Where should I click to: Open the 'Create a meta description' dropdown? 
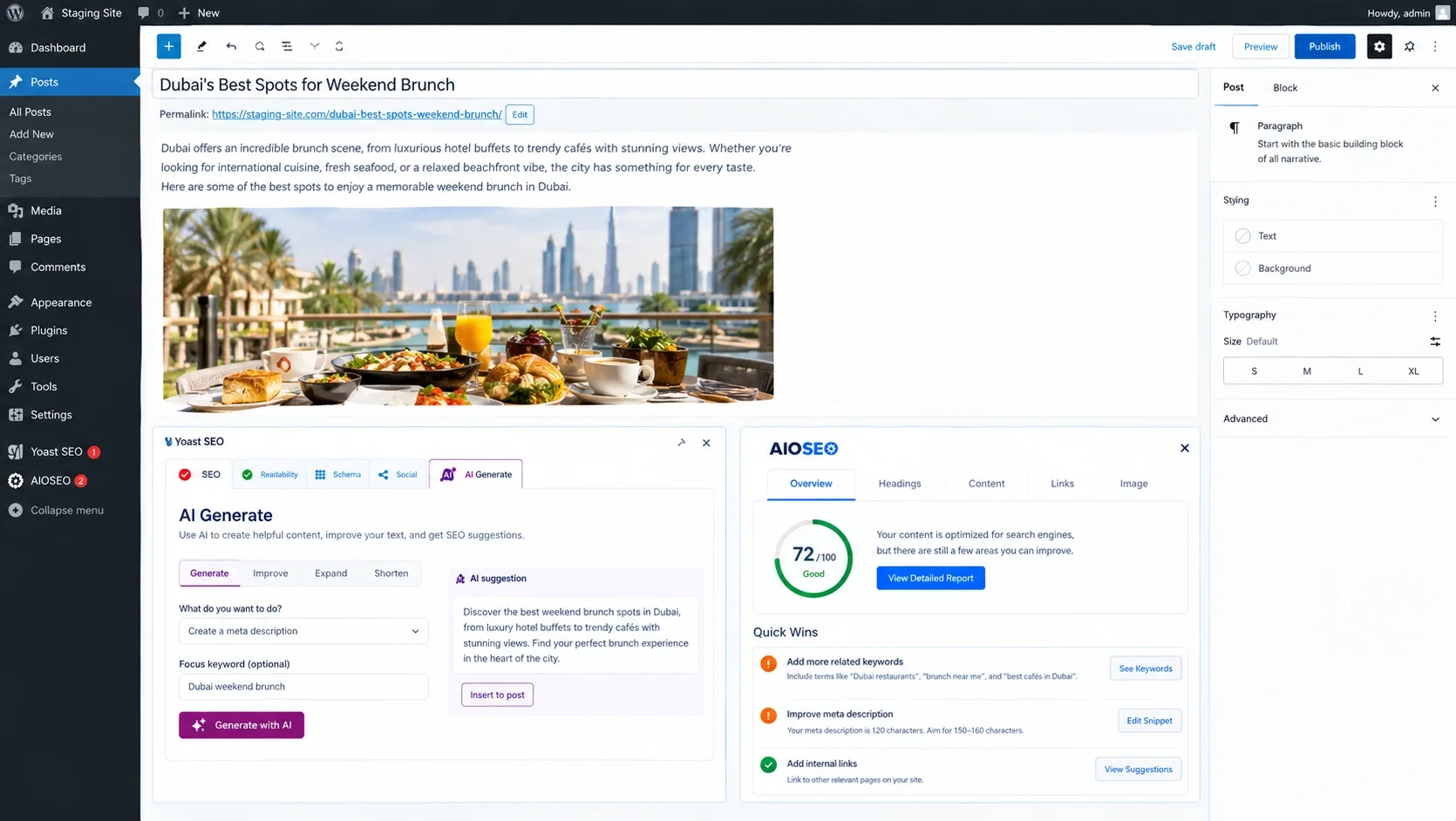click(x=303, y=631)
